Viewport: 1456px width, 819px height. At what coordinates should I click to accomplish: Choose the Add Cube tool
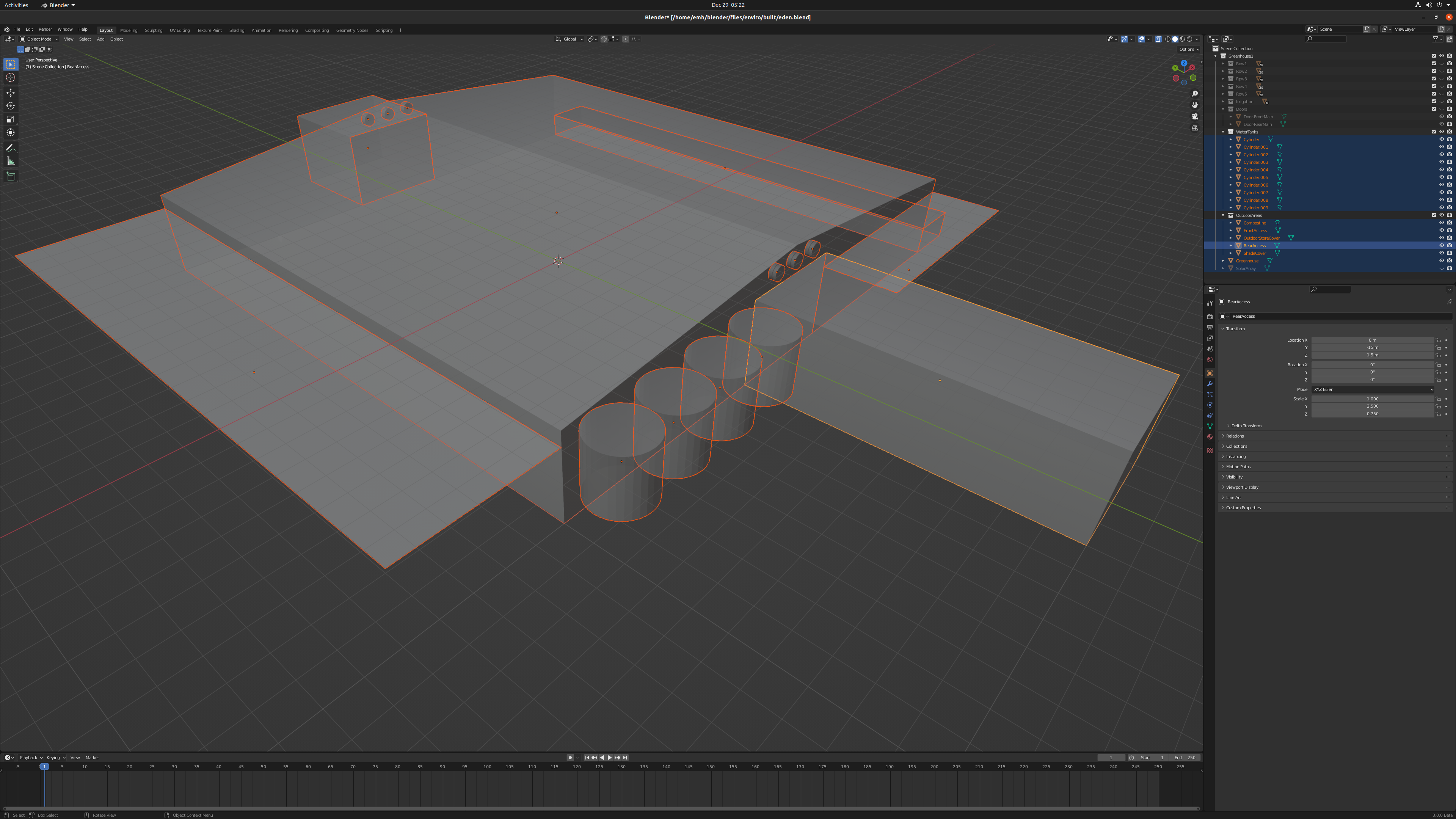(x=10, y=176)
